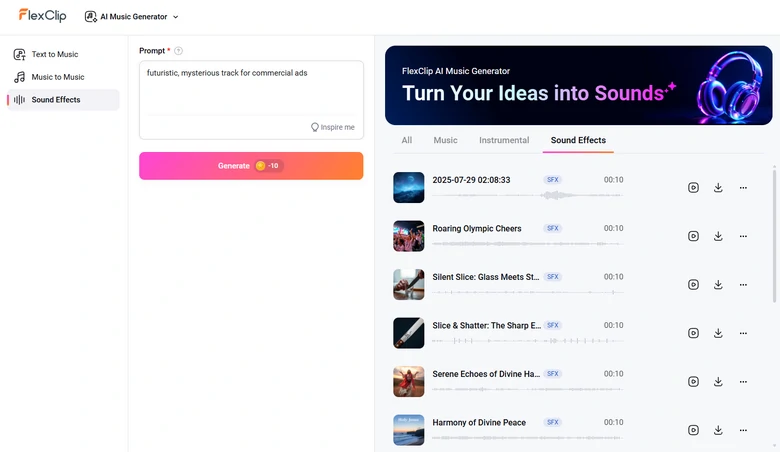
Task: Play the 2025-07-29 02:08:33 sound thumbnail
Action: click(408, 187)
